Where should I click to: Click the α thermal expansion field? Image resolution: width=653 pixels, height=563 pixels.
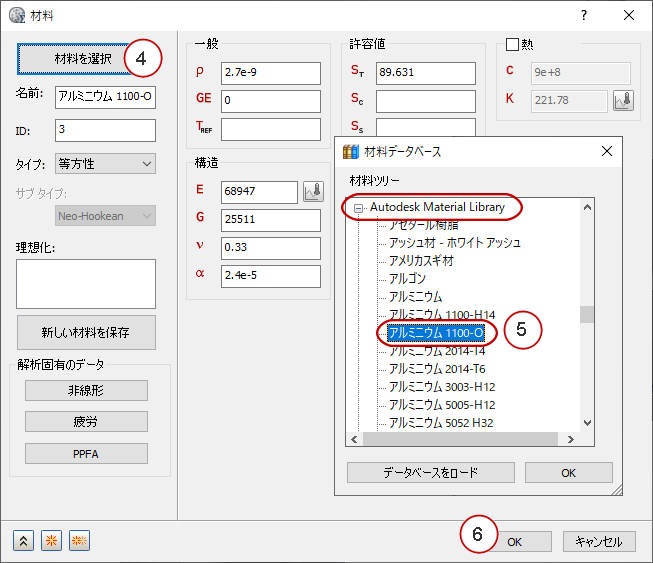[x=271, y=276]
